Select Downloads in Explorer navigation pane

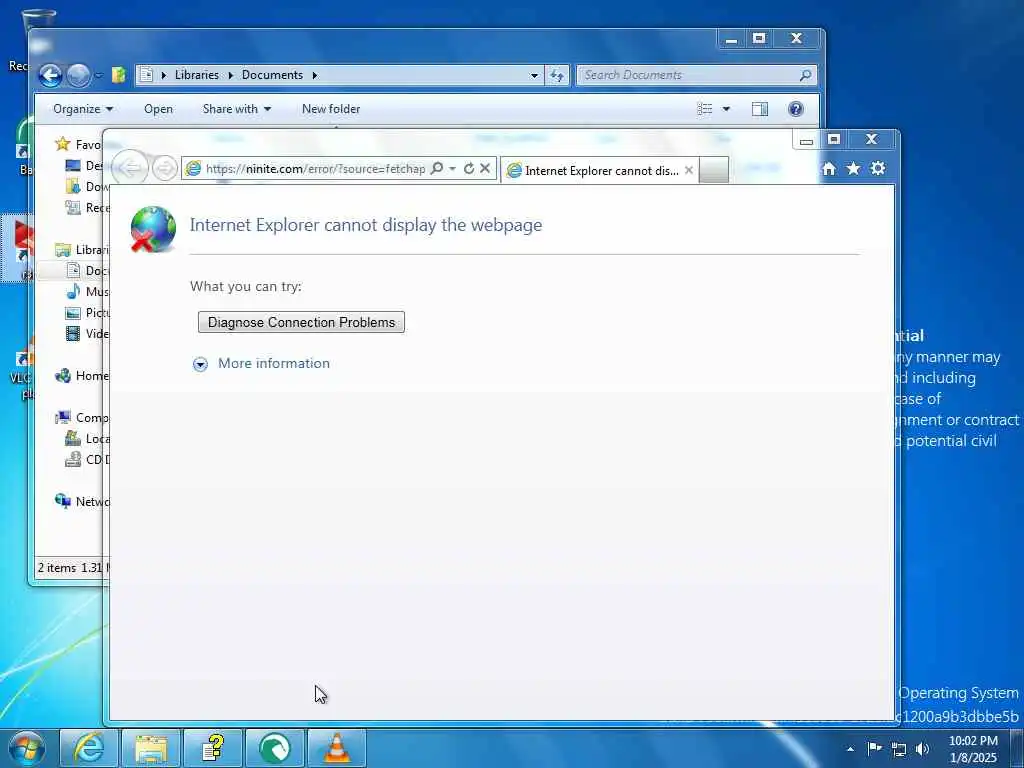click(86, 186)
